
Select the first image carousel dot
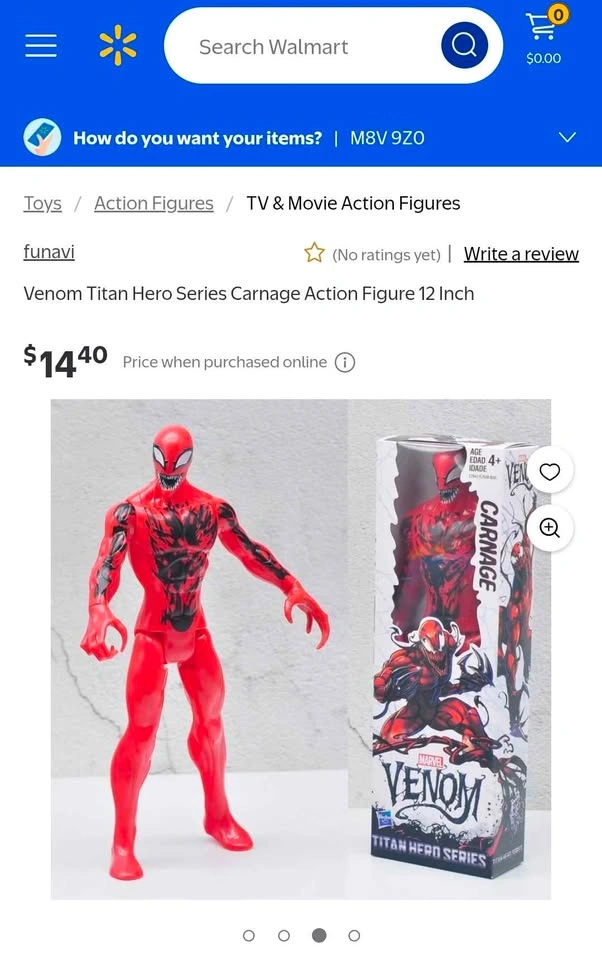pos(249,936)
